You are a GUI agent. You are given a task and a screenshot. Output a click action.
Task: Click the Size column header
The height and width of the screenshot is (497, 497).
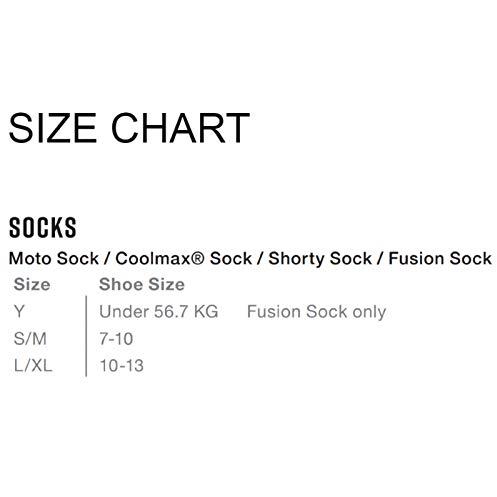pyautogui.click(x=32, y=285)
